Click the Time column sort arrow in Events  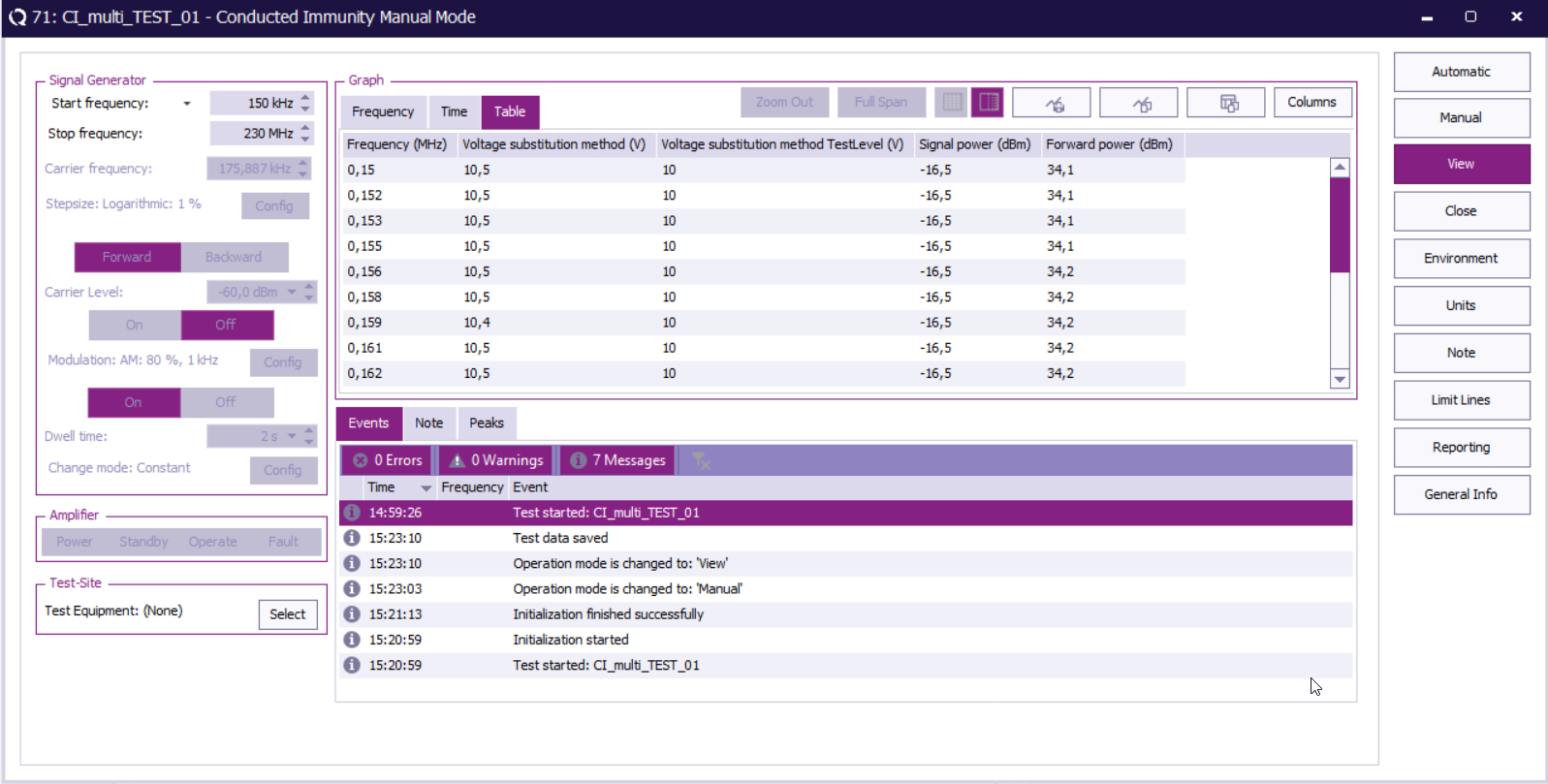(x=426, y=488)
